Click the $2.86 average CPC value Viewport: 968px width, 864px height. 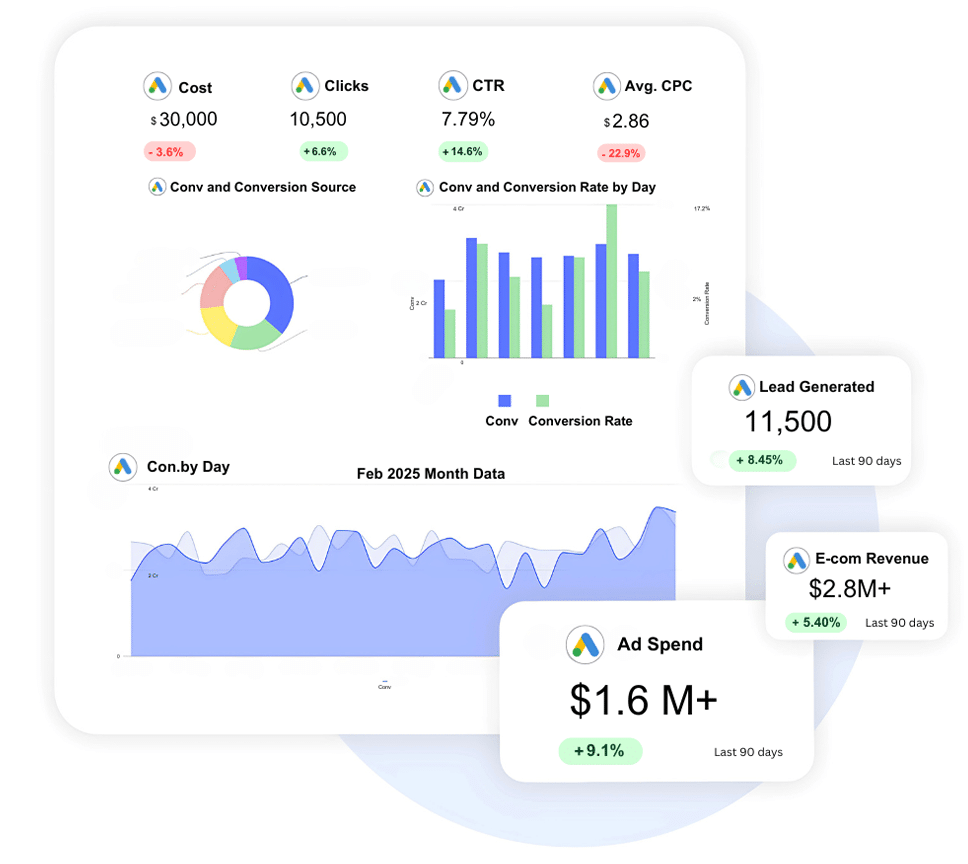click(x=626, y=121)
